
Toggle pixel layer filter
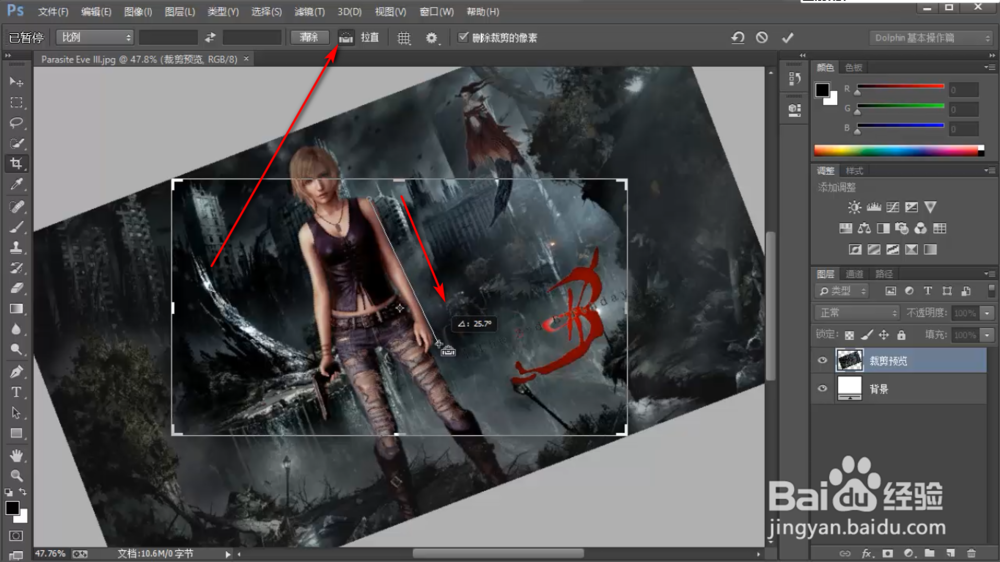tap(890, 291)
